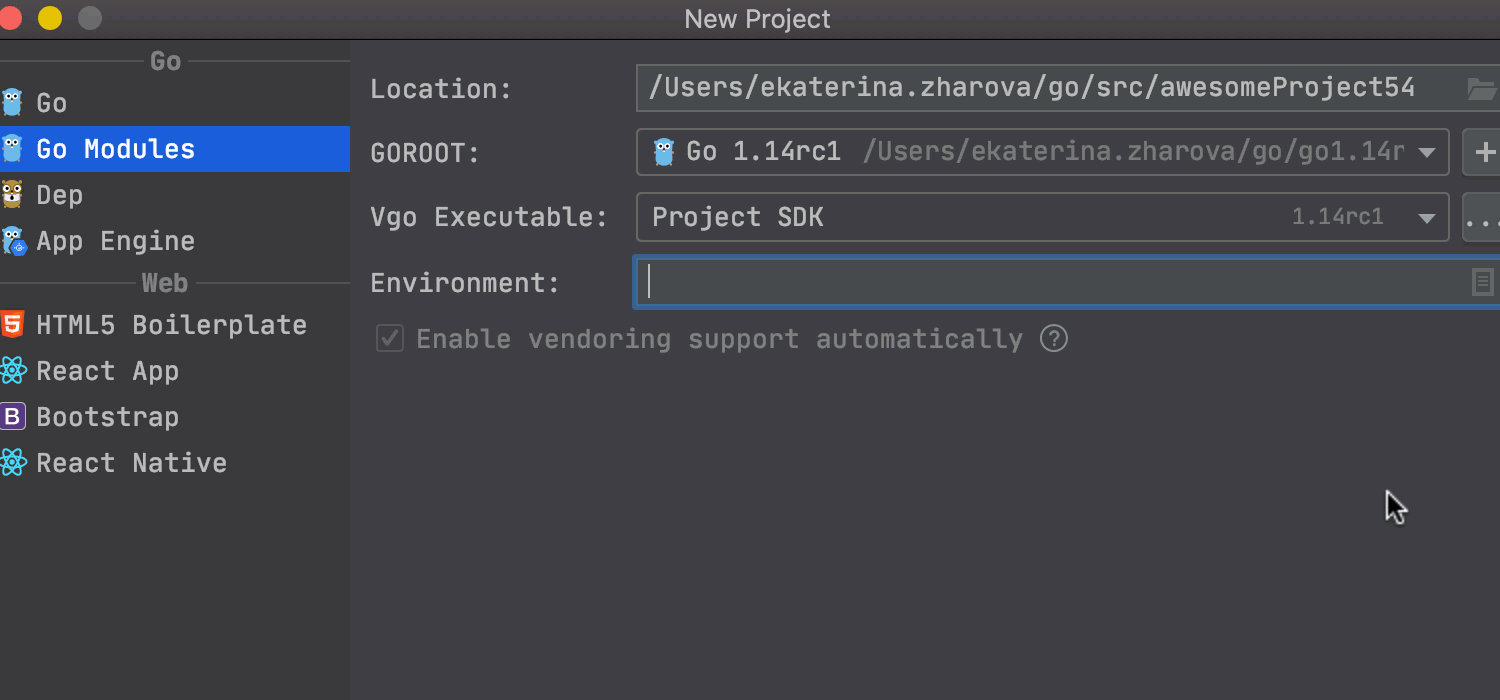Image resolution: width=1500 pixels, height=700 pixels.
Task: Minimize the New Project window
Action: [x=49, y=18]
